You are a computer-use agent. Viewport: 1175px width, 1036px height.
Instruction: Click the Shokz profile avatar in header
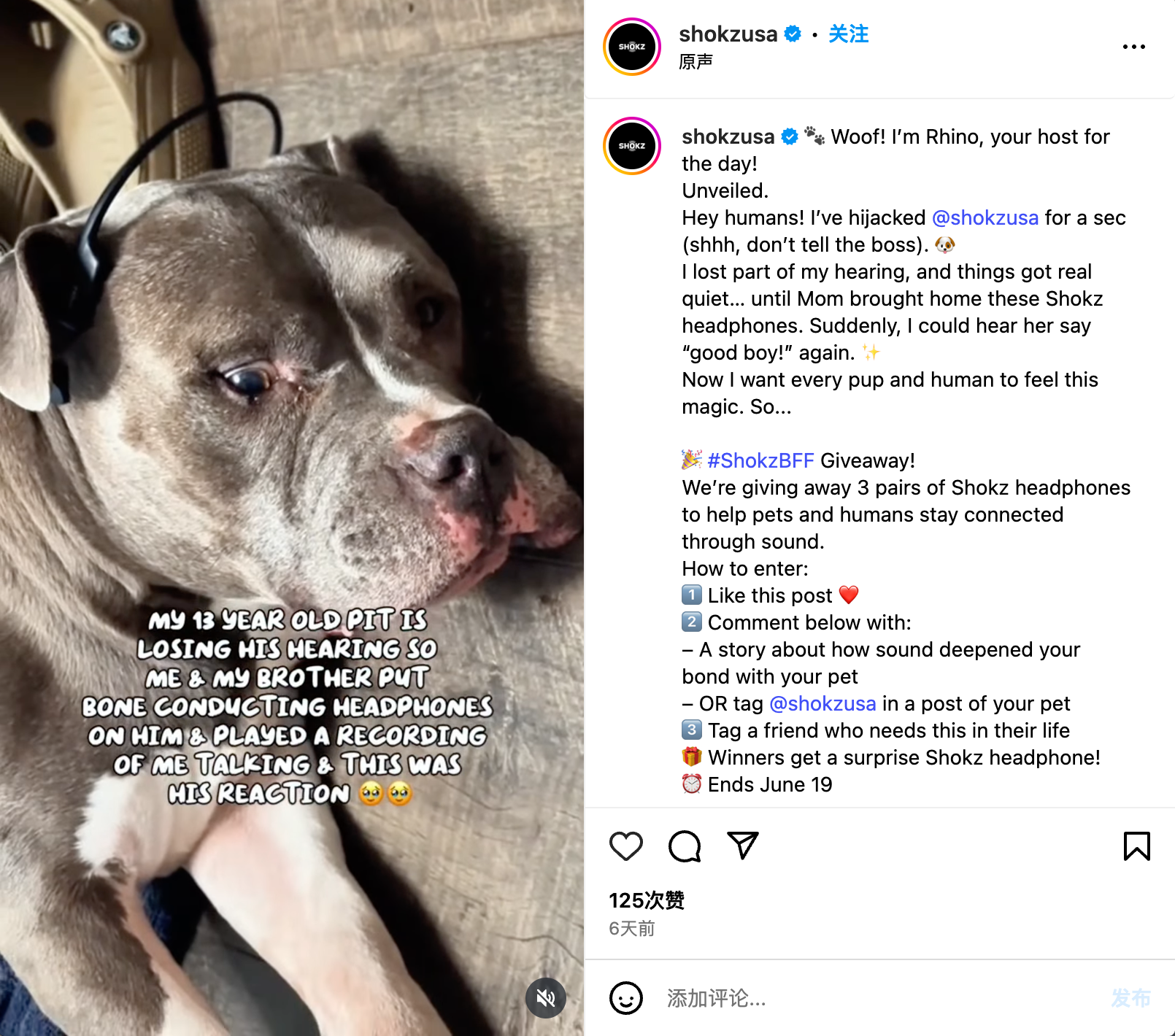632,47
